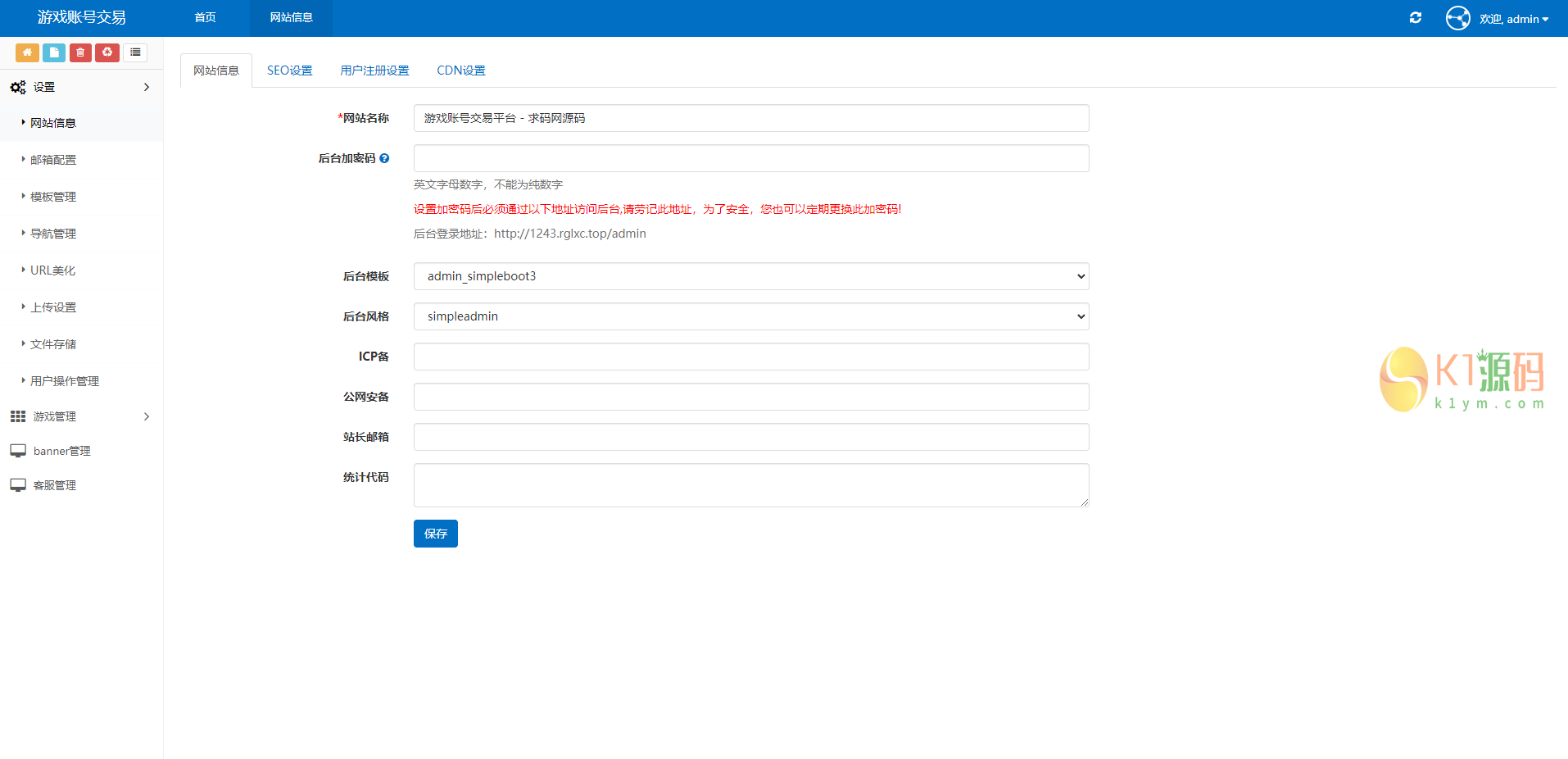Select the 网站信息 tab above the form
Screen dimensions: 1568x759
(x=216, y=70)
